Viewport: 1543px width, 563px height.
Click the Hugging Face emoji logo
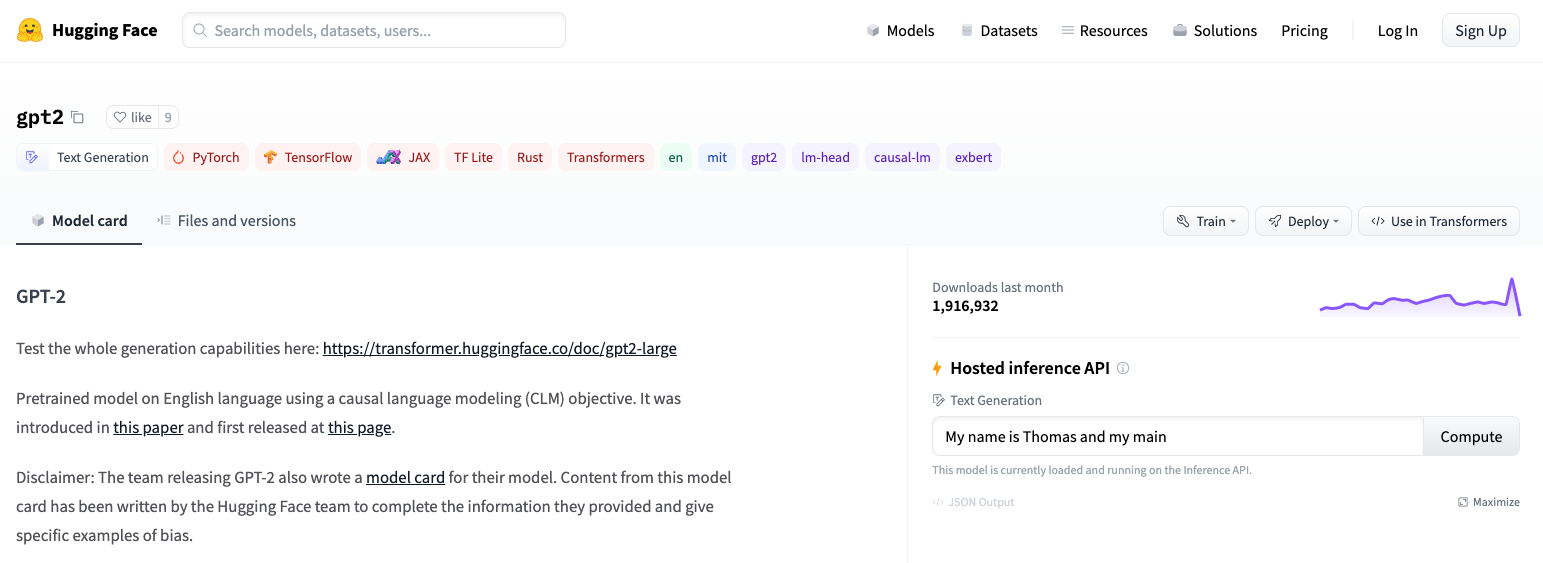tap(30, 30)
